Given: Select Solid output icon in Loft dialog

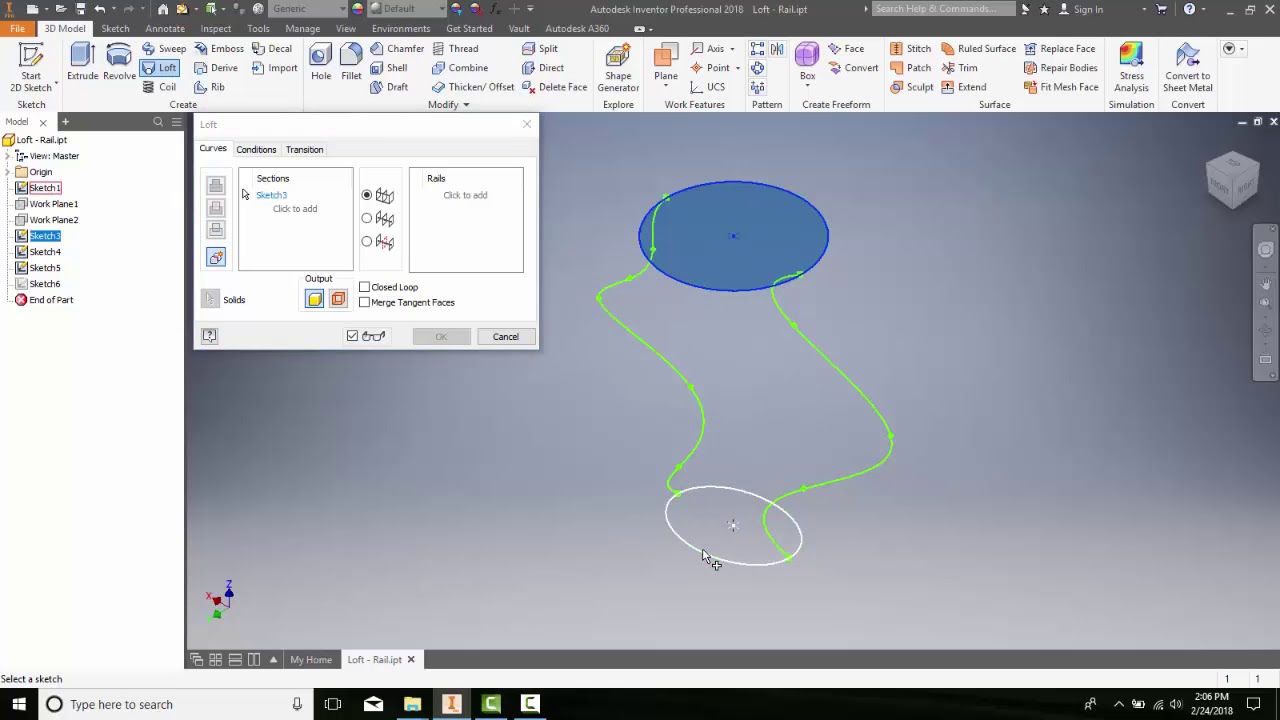Looking at the screenshot, I should tap(315, 299).
